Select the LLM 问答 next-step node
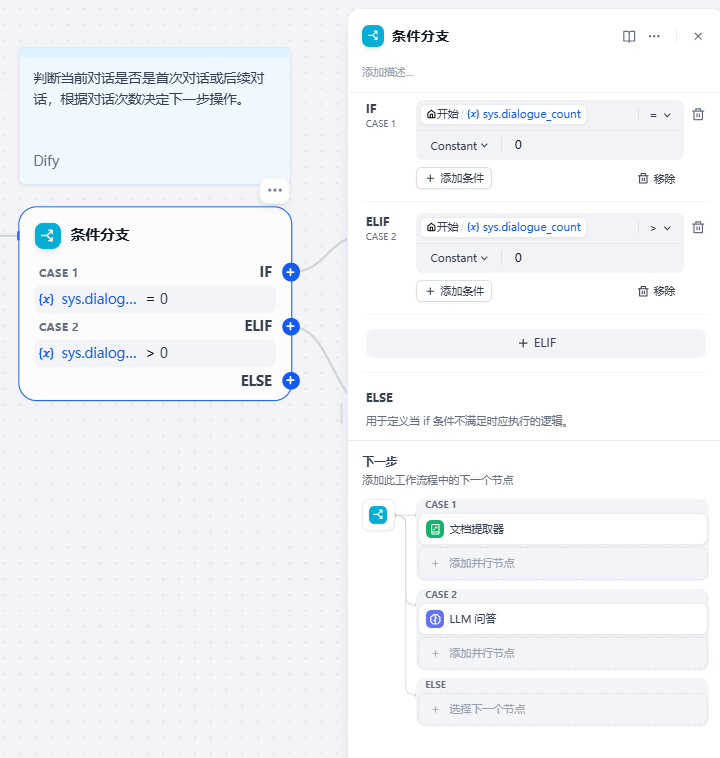The height and width of the screenshot is (758, 720). 562,619
